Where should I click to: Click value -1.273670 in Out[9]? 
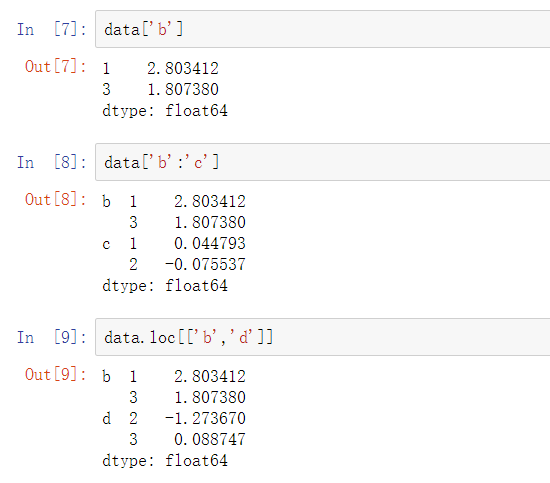[x=205, y=418]
